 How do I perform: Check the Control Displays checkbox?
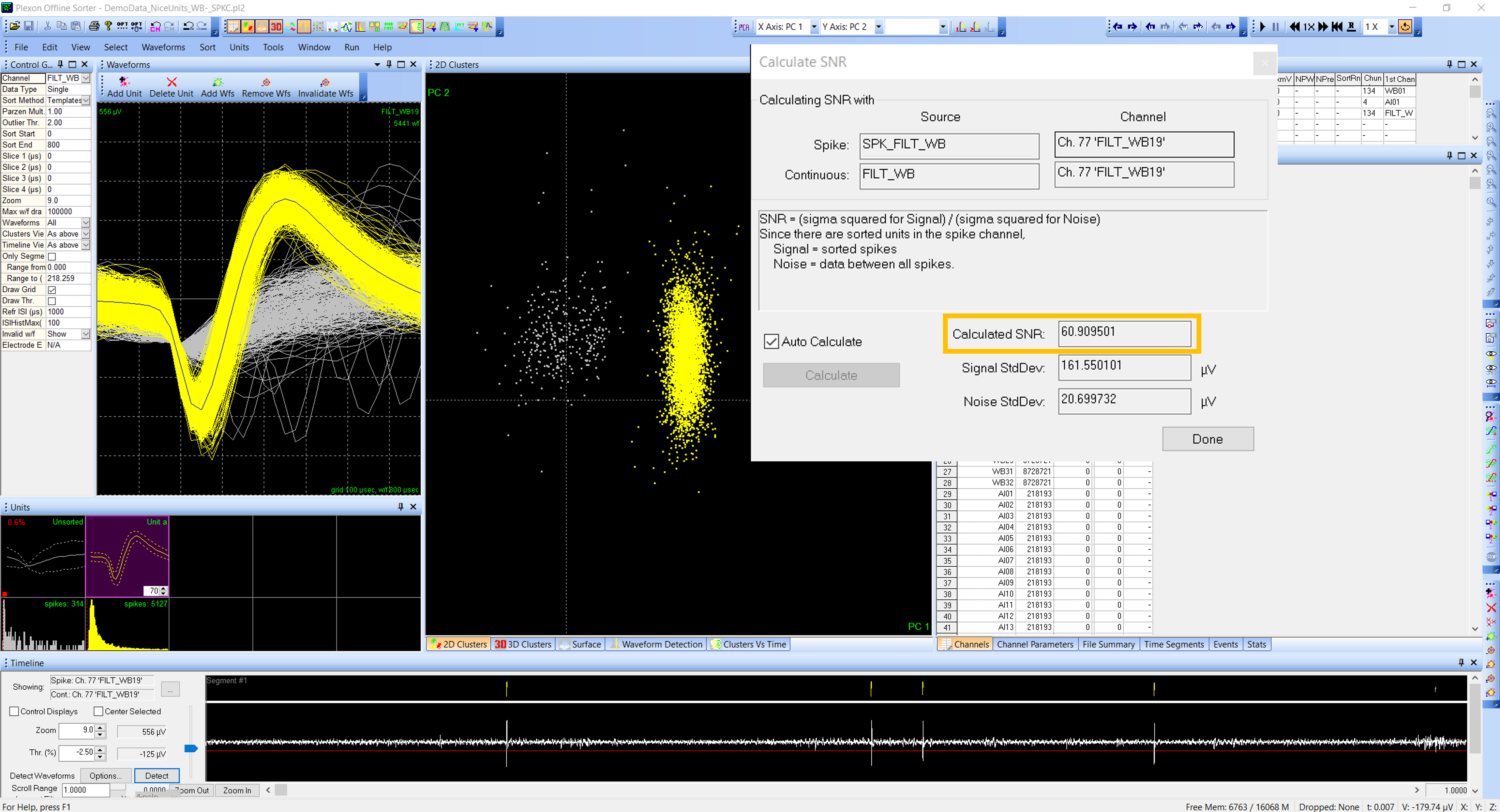click(15, 711)
